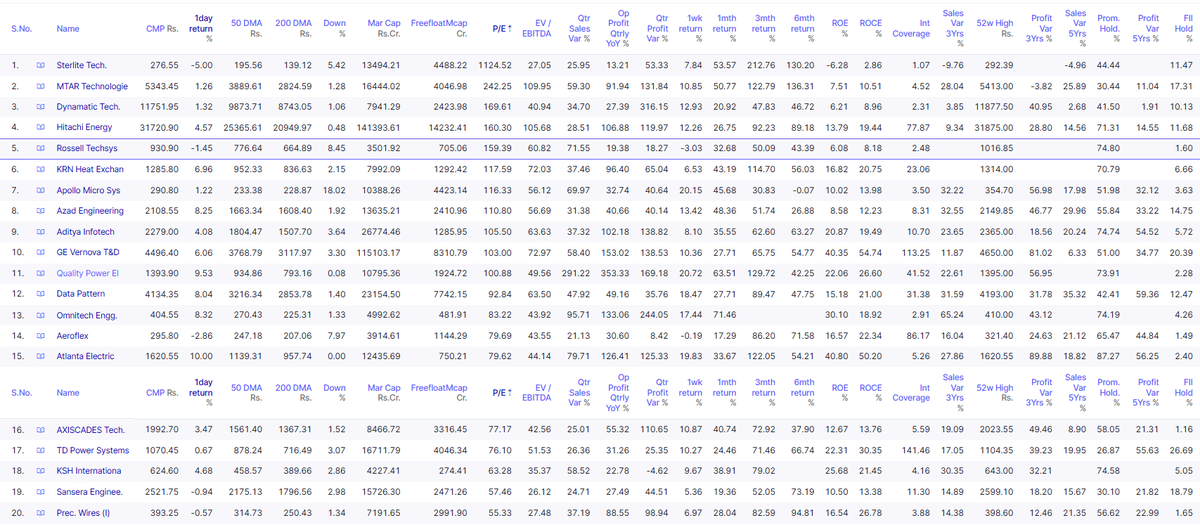Screen dimensions: 1200x525
Task: Click the book icon for Hitachi Energy
Action: pyautogui.click(x=41, y=127)
